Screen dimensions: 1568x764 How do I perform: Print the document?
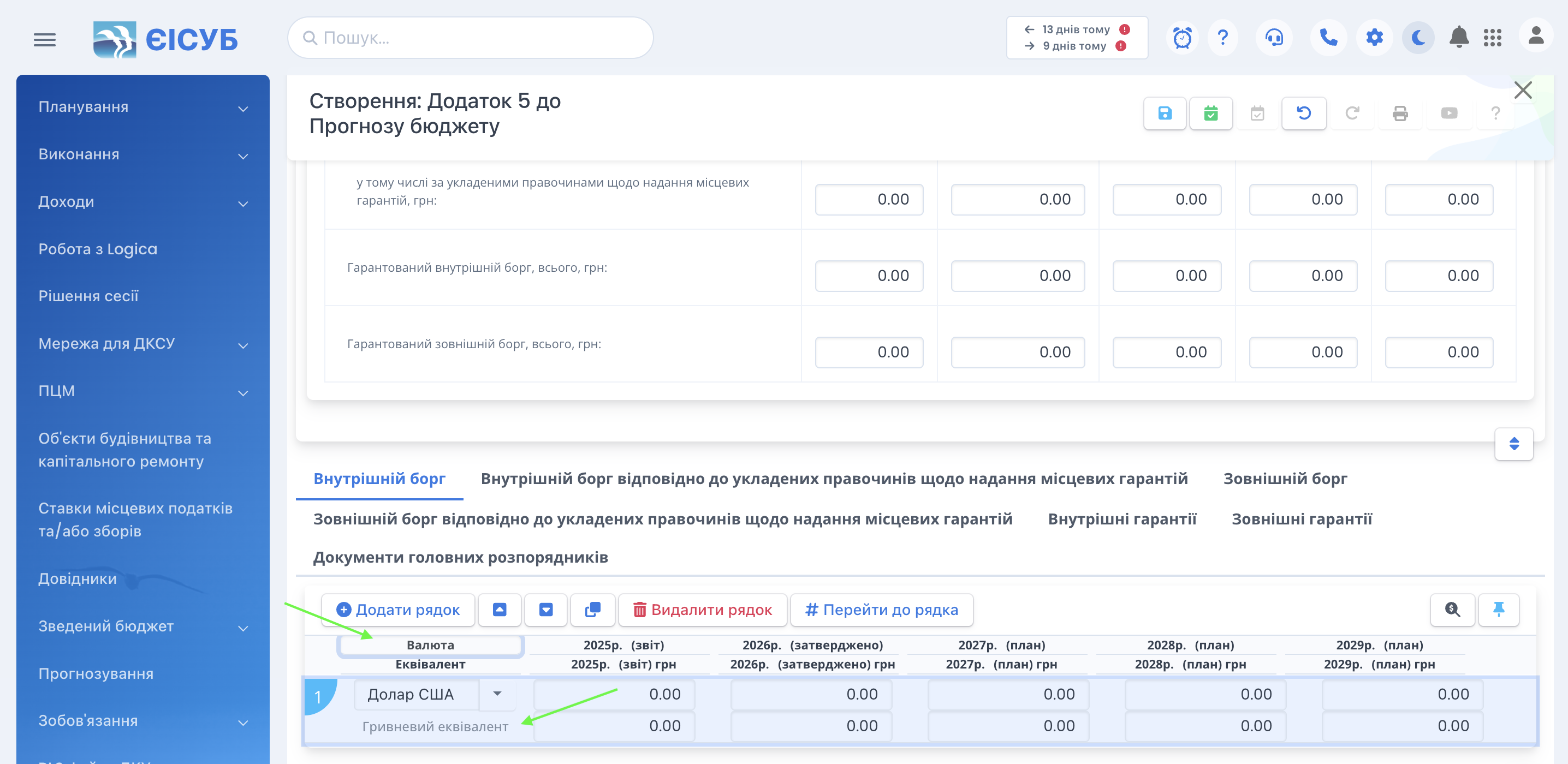tap(1400, 113)
